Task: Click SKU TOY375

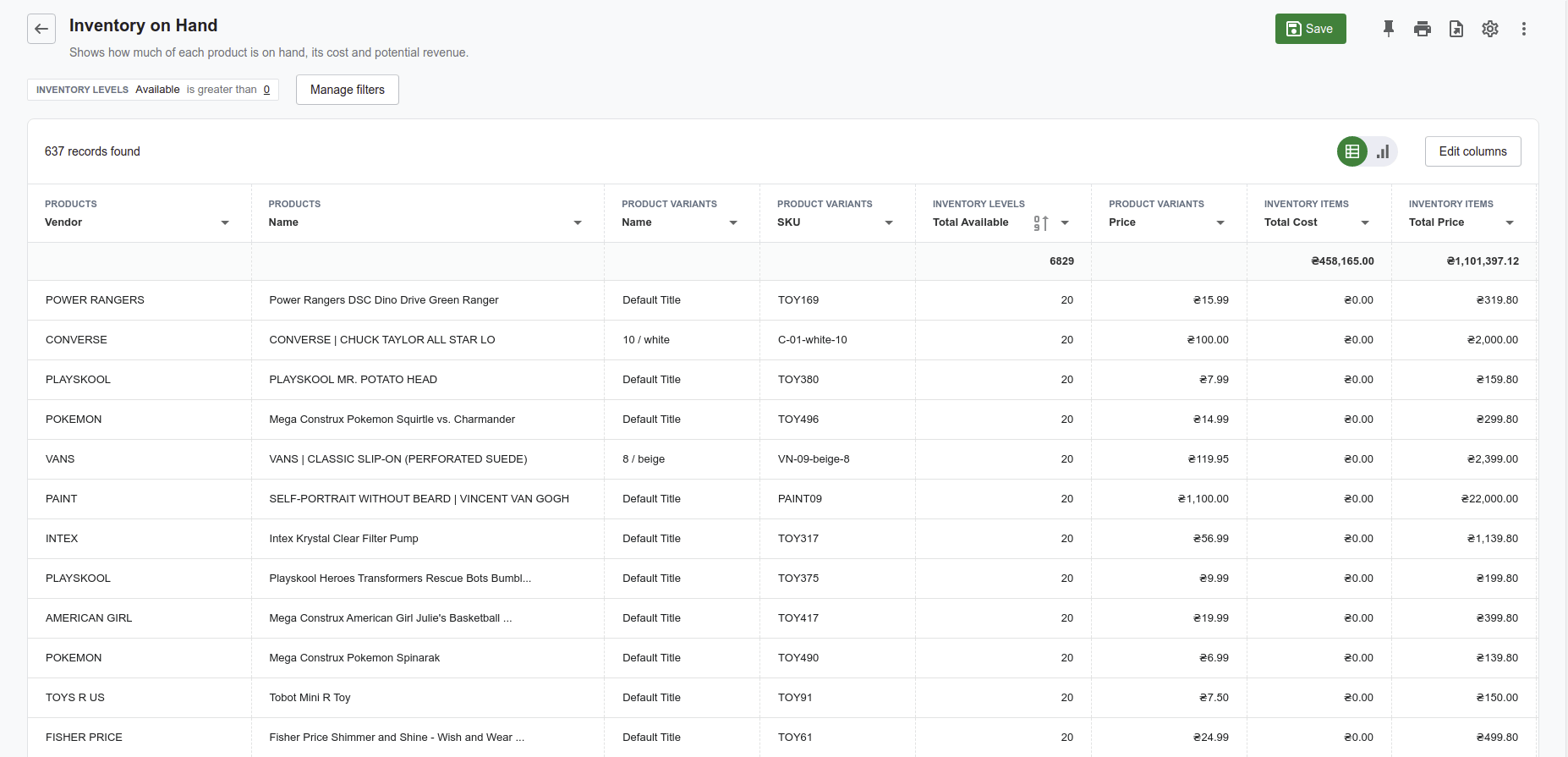Action: click(x=798, y=579)
